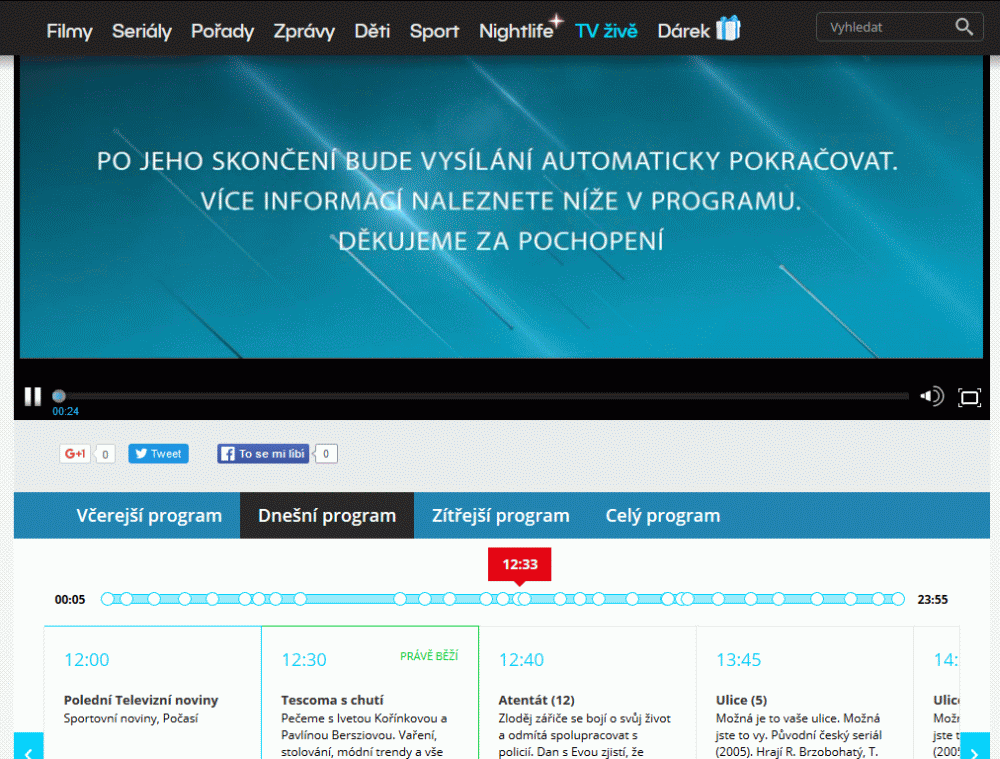Advance the carousel with the right arrow
The image size is (1000, 759).
click(x=975, y=748)
